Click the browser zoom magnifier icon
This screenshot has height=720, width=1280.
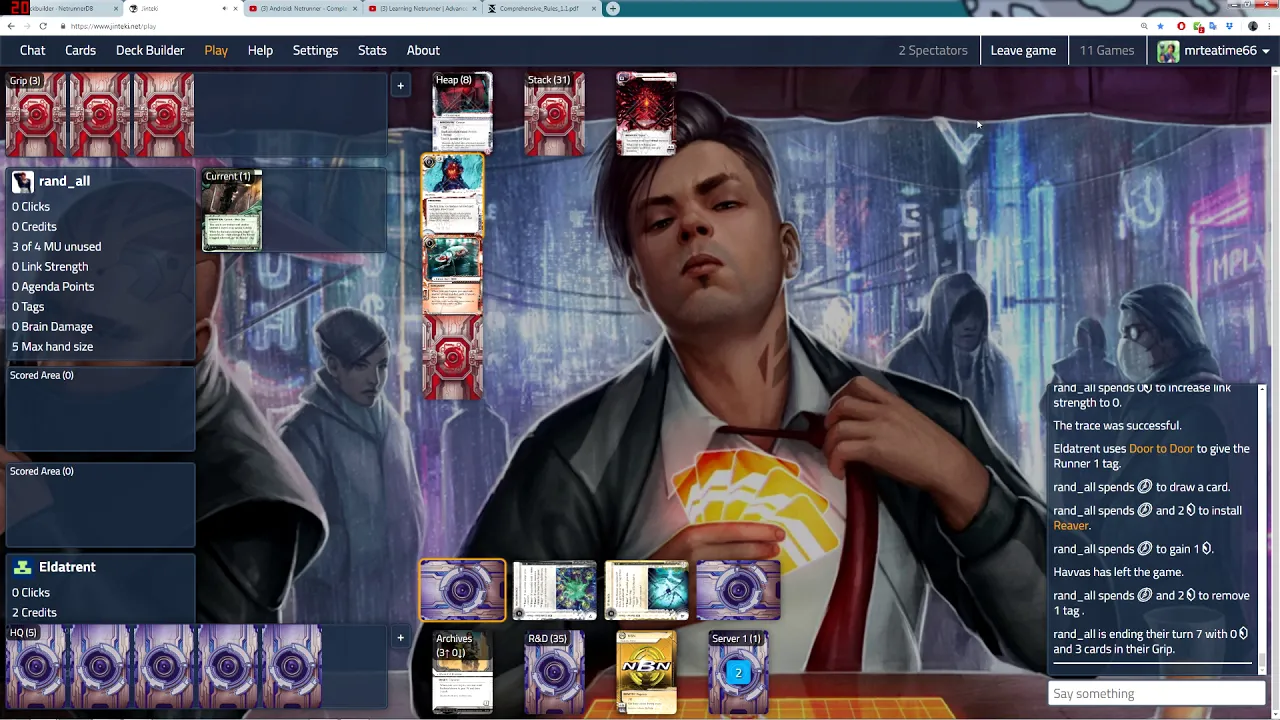(x=1144, y=26)
